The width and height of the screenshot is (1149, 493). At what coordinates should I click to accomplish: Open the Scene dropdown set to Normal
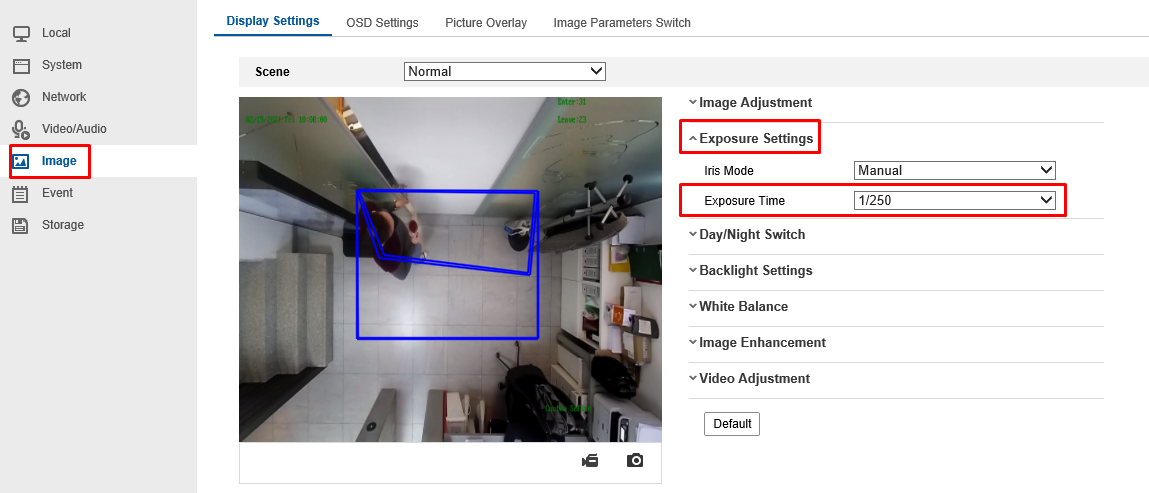click(505, 72)
